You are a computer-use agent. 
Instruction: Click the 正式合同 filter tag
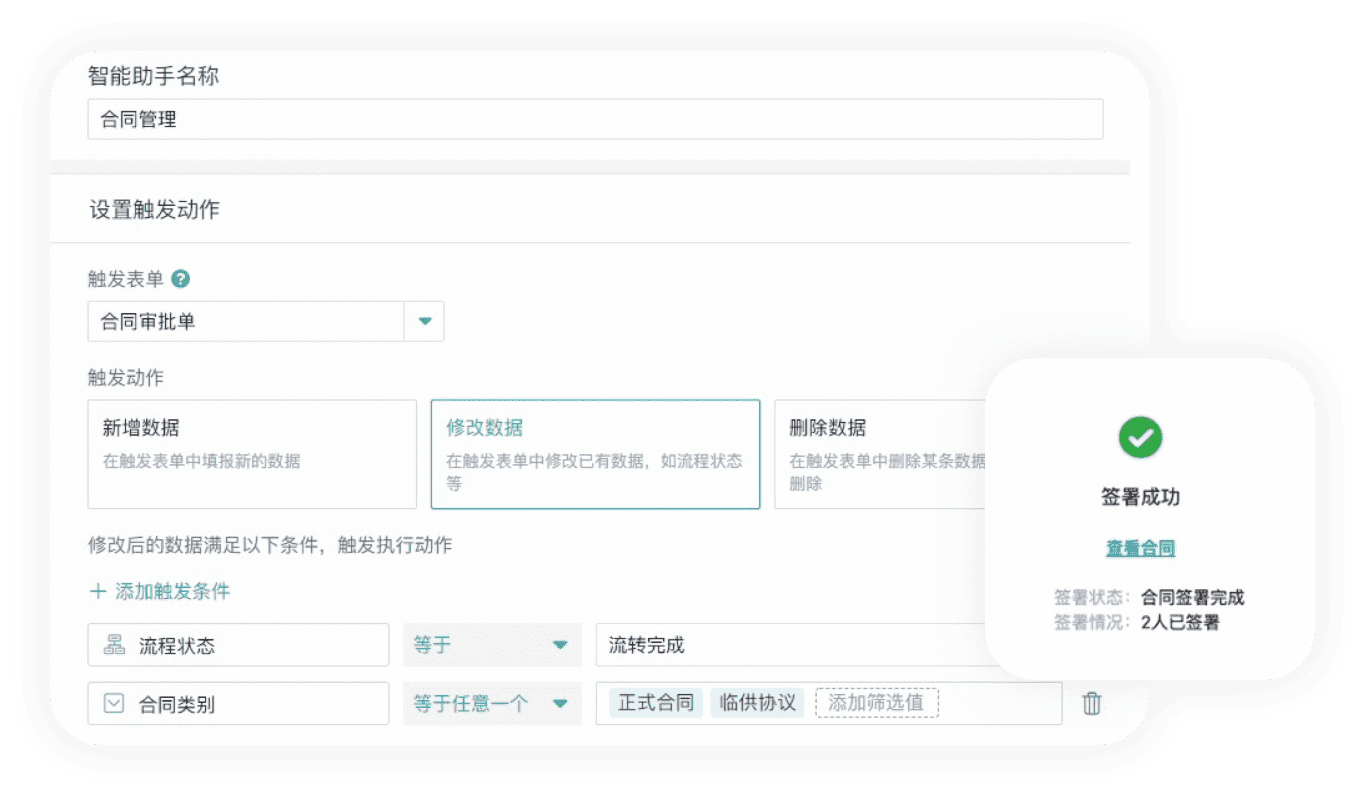[x=656, y=703]
